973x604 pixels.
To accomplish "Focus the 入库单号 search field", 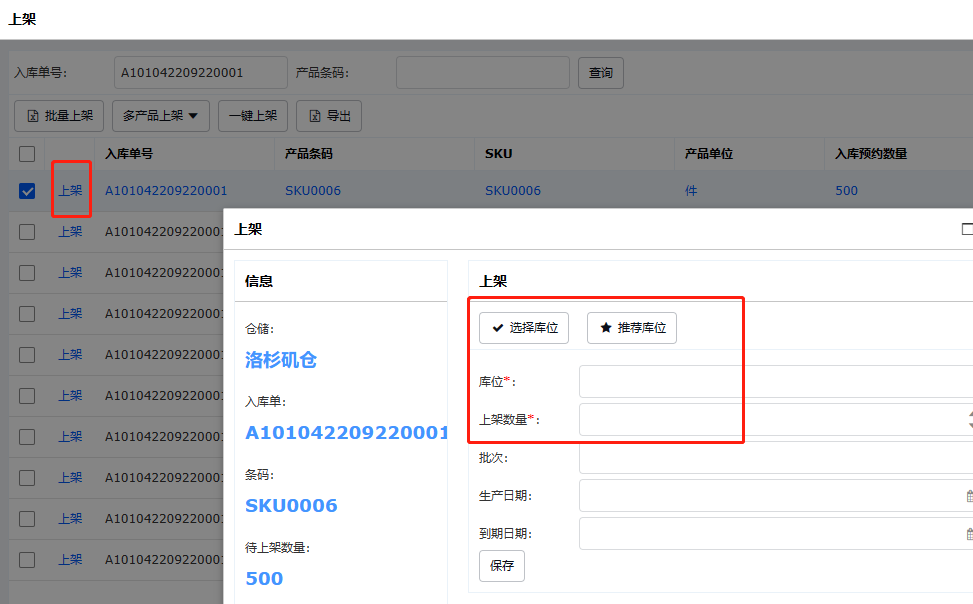I will point(200,73).
